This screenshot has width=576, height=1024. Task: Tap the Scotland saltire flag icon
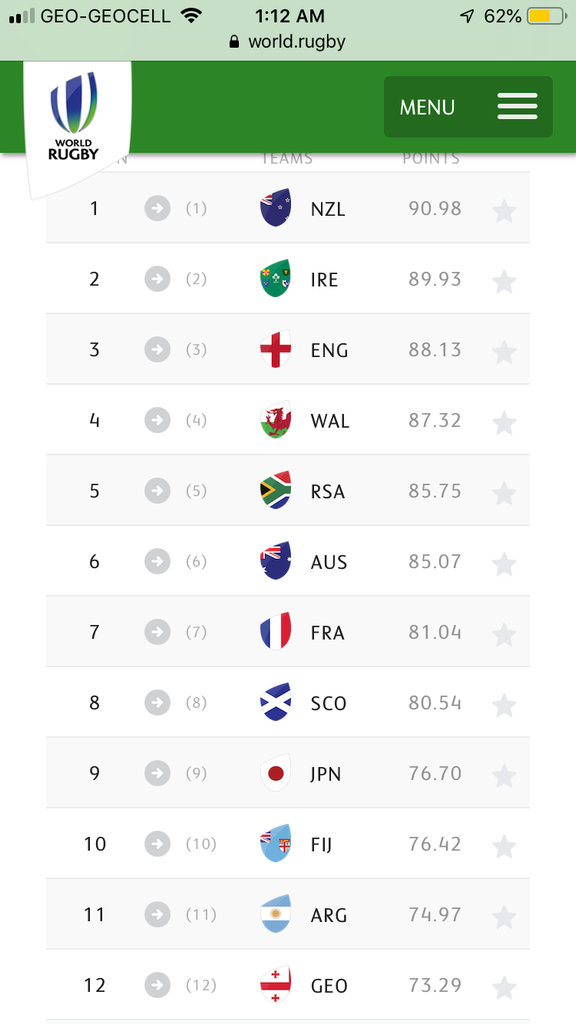point(276,702)
